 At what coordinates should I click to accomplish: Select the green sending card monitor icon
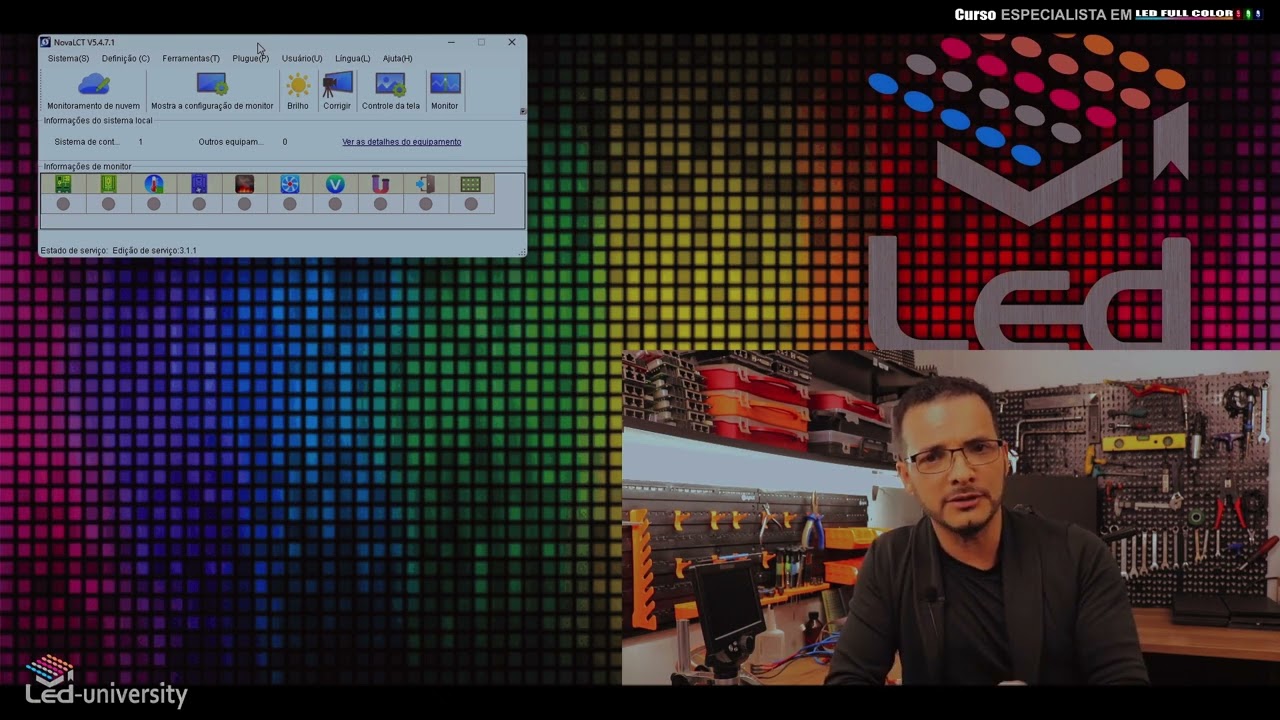tap(63, 184)
